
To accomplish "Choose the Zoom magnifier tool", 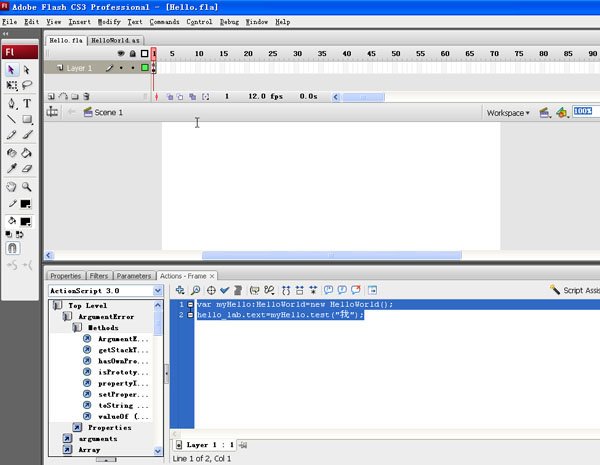I will click(27, 186).
